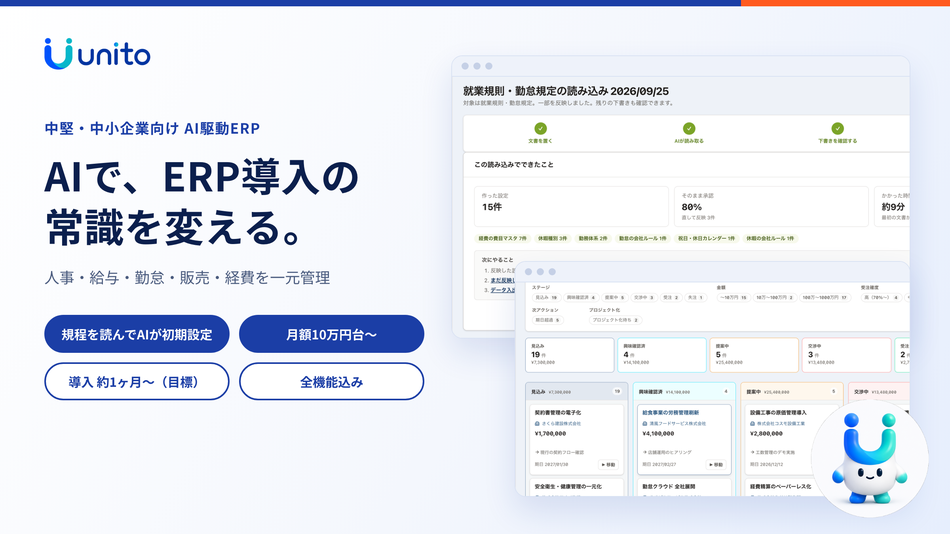The image size is (950, 534).
Task: Click the 作った設定 15件 stat card
Action: click(x=571, y=207)
